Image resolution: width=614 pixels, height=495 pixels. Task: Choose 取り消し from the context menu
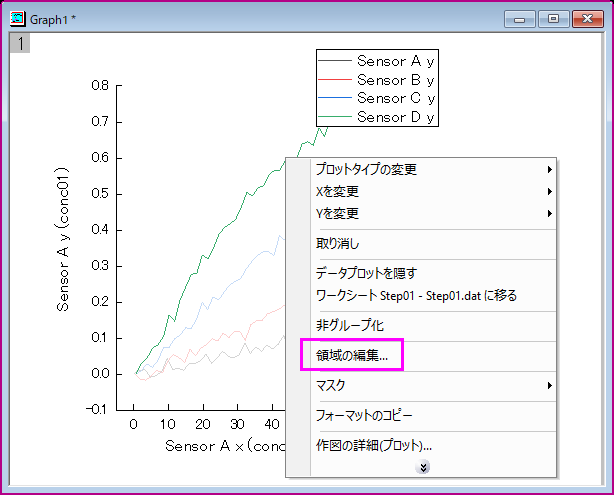point(421,244)
